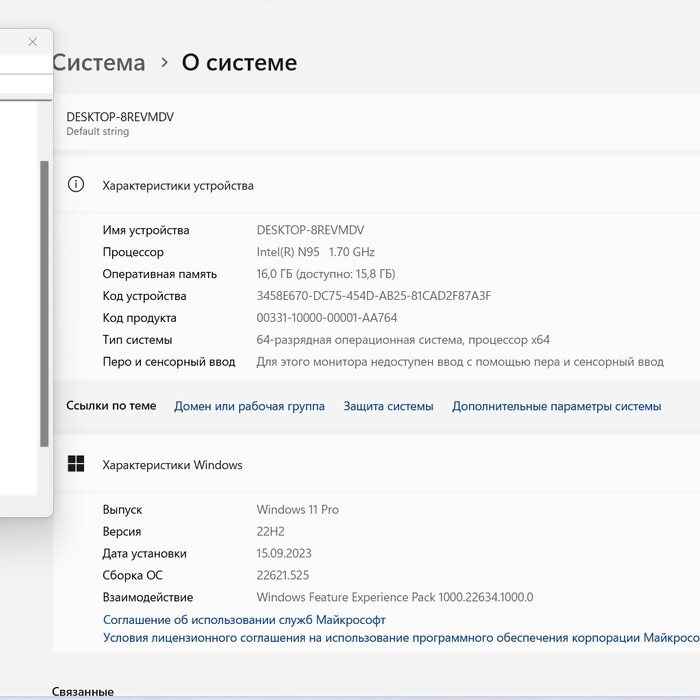Select RAM value 16,0 ГБ
700x700 pixels.
[x=326, y=274]
